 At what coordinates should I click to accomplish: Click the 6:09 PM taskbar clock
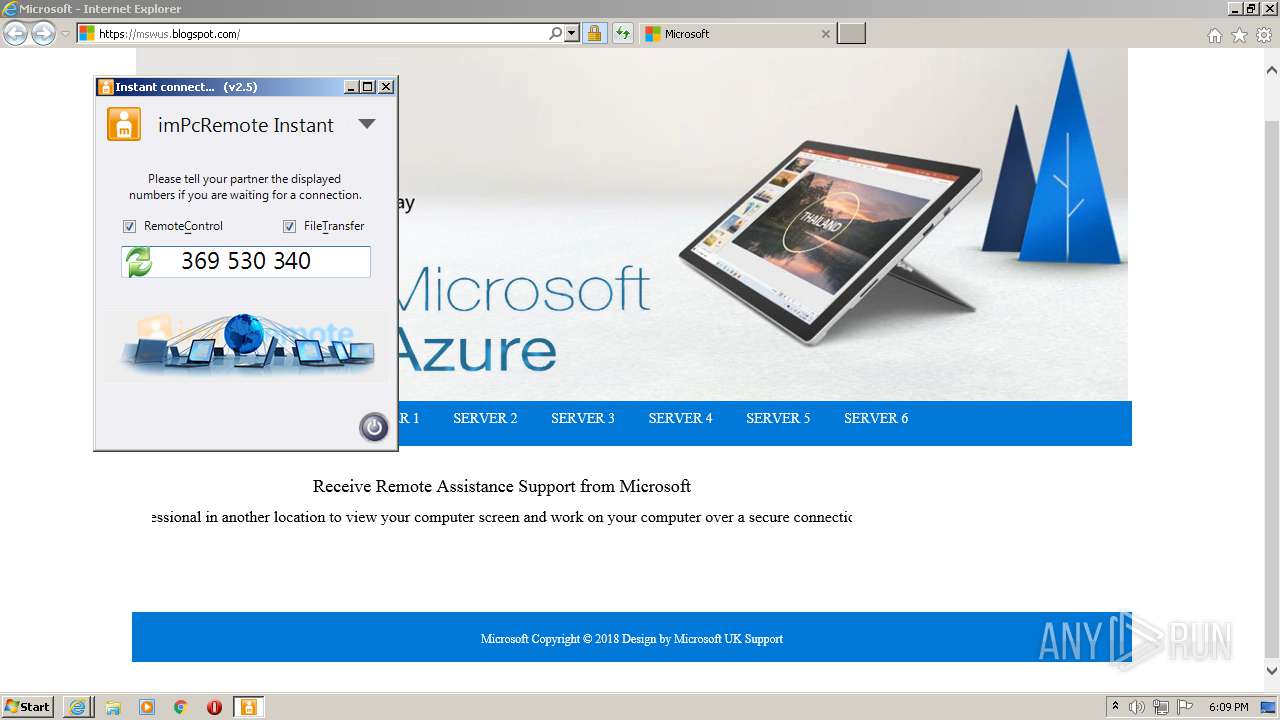[1228, 707]
